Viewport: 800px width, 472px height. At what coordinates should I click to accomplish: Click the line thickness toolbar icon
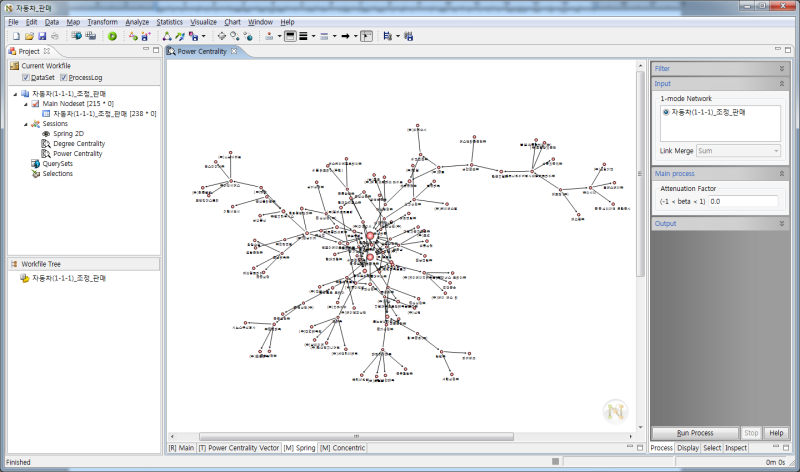(303, 36)
